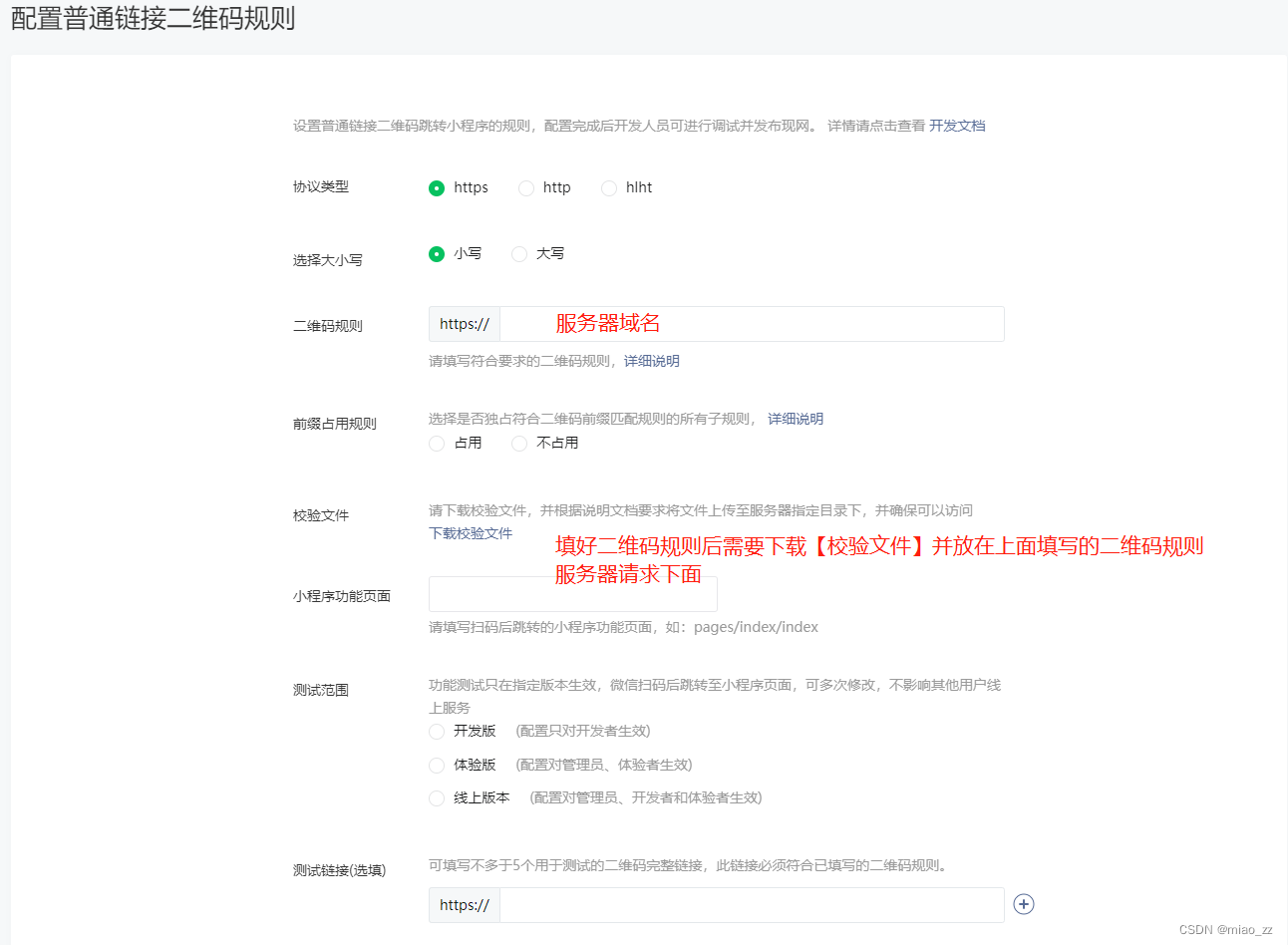The height and width of the screenshot is (945, 1288).
Task: Click 下载校验文件 link
Action: coord(471,533)
